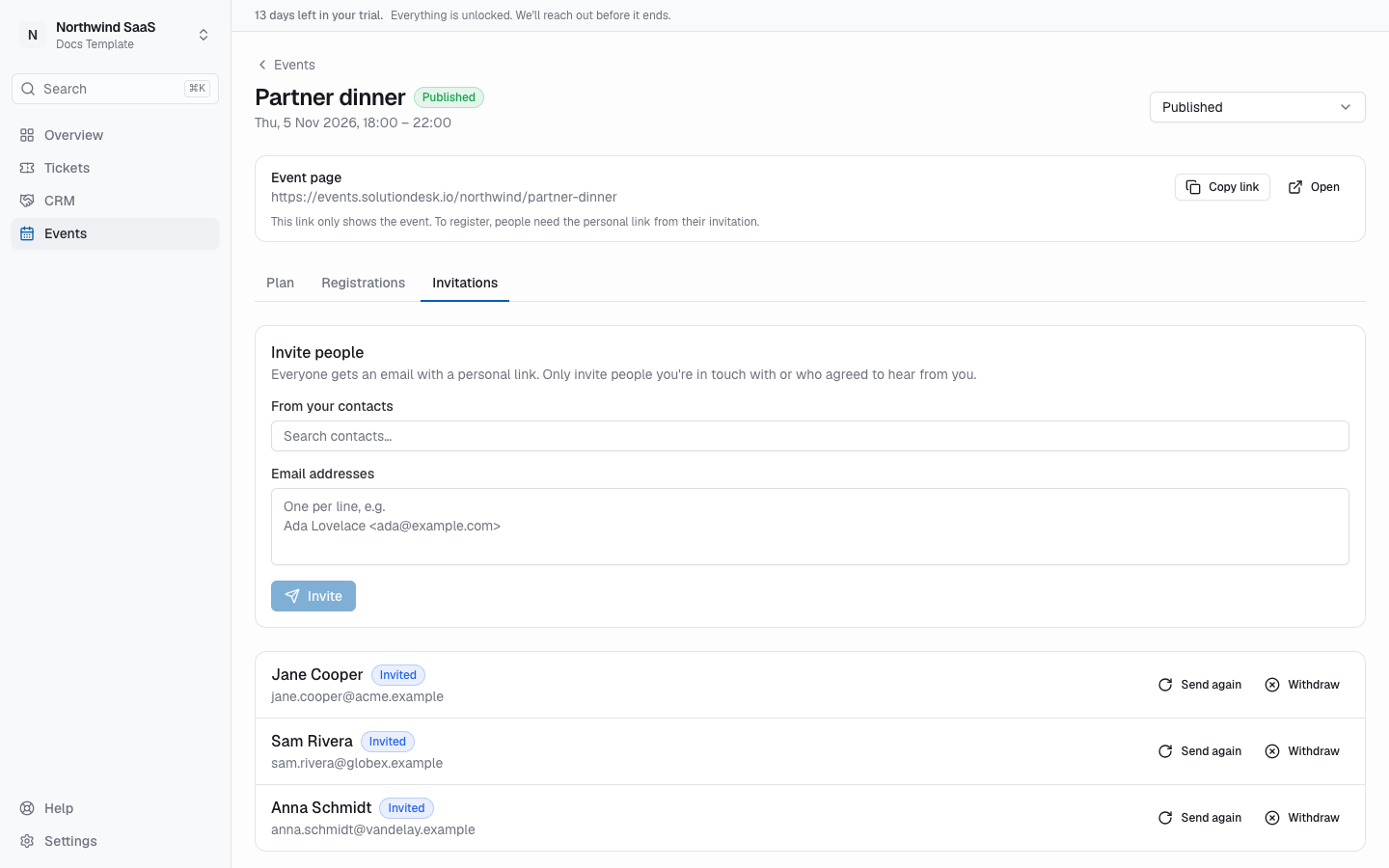Image resolution: width=1389 pixels, height=868 pixels.
Task: Withdraw Anna Schmidt's invitation
Action: coord(1302,818)
